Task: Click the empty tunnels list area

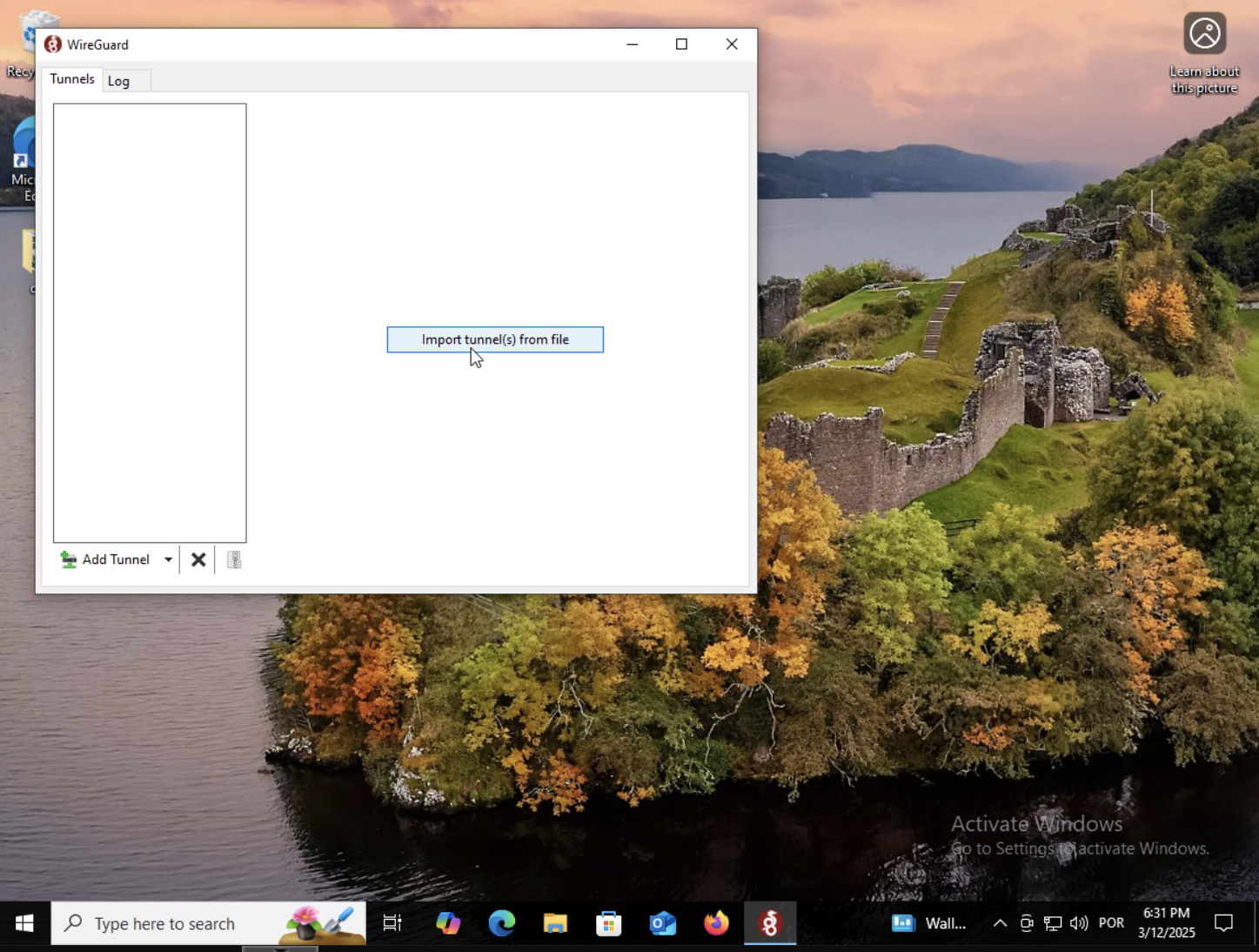Action: pyautogui.click(x=150, y=323)
